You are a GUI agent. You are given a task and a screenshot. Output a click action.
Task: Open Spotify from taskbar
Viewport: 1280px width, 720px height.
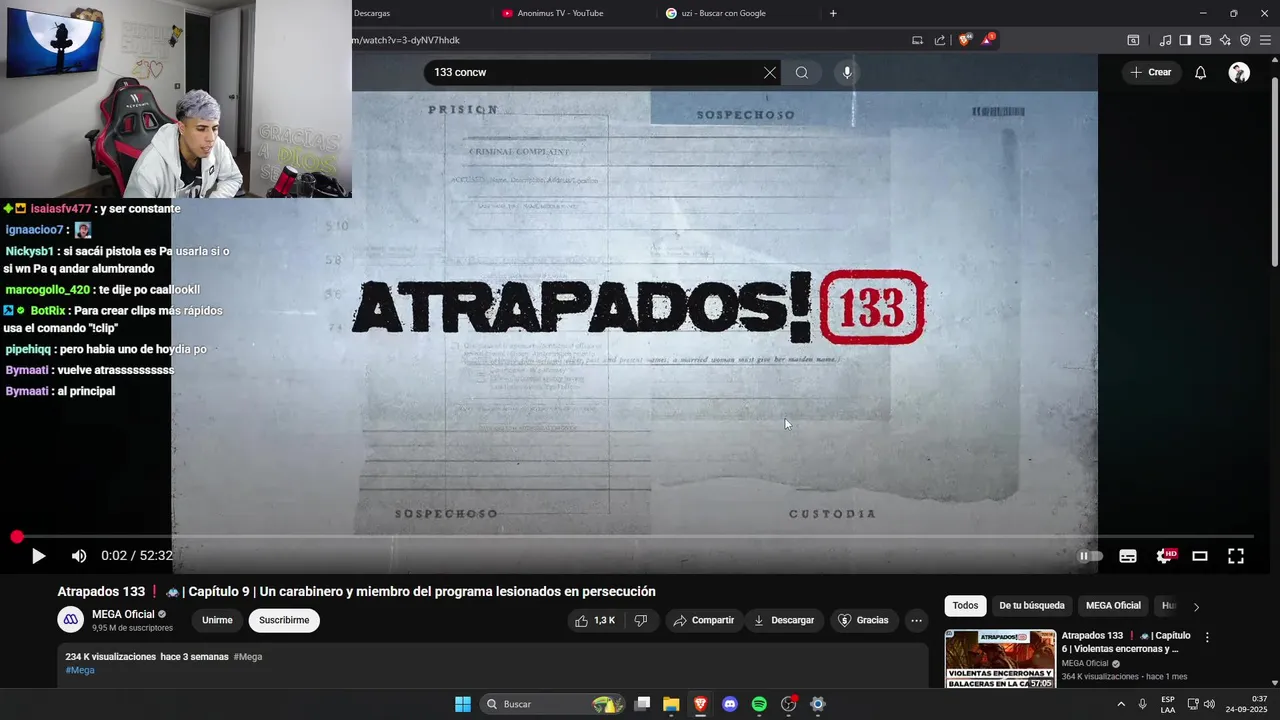point(759,704)
